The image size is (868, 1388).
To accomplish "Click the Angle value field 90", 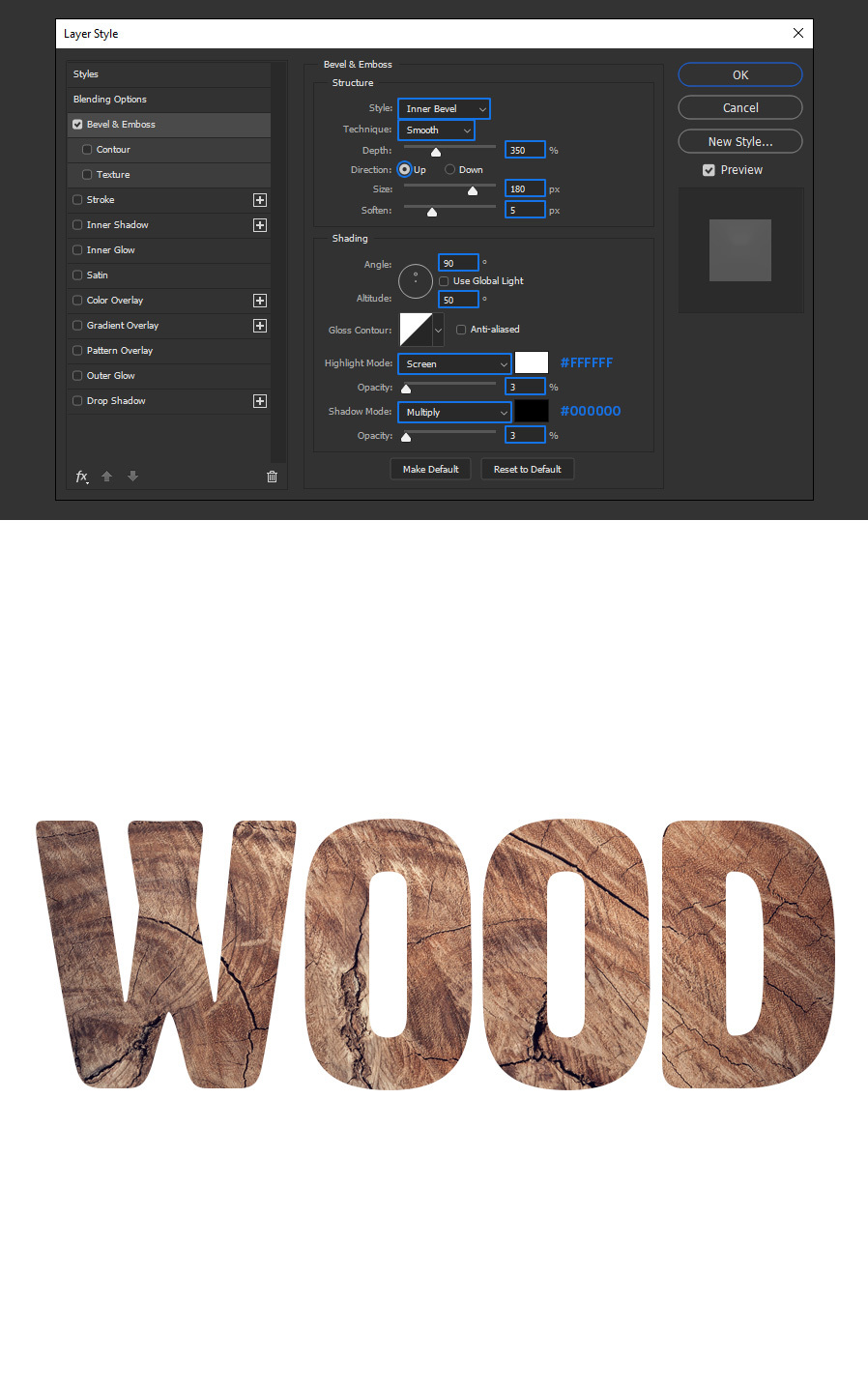I will [458, 263].
